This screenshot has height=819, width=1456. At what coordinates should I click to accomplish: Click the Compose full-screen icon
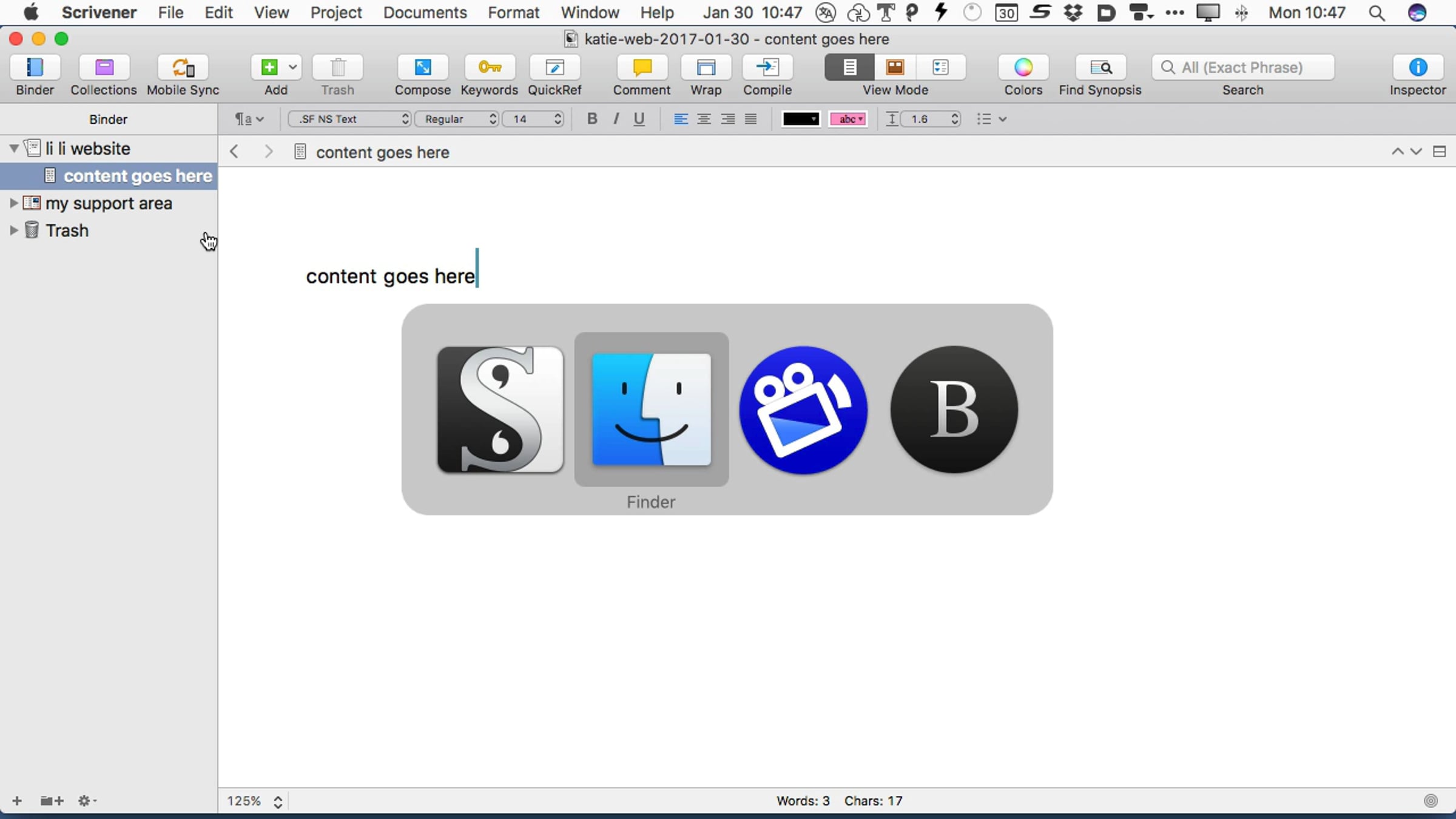click(422, 67)
